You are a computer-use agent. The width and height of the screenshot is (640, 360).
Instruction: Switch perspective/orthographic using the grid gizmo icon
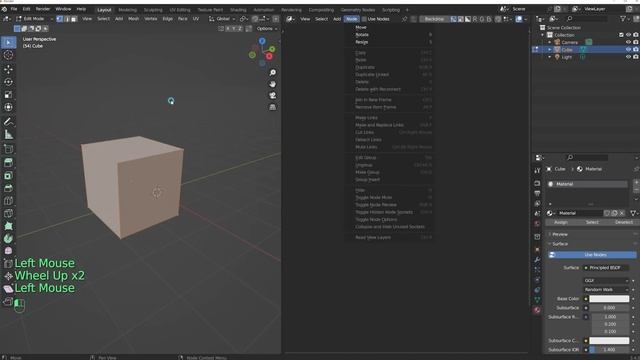coord(273,107)
